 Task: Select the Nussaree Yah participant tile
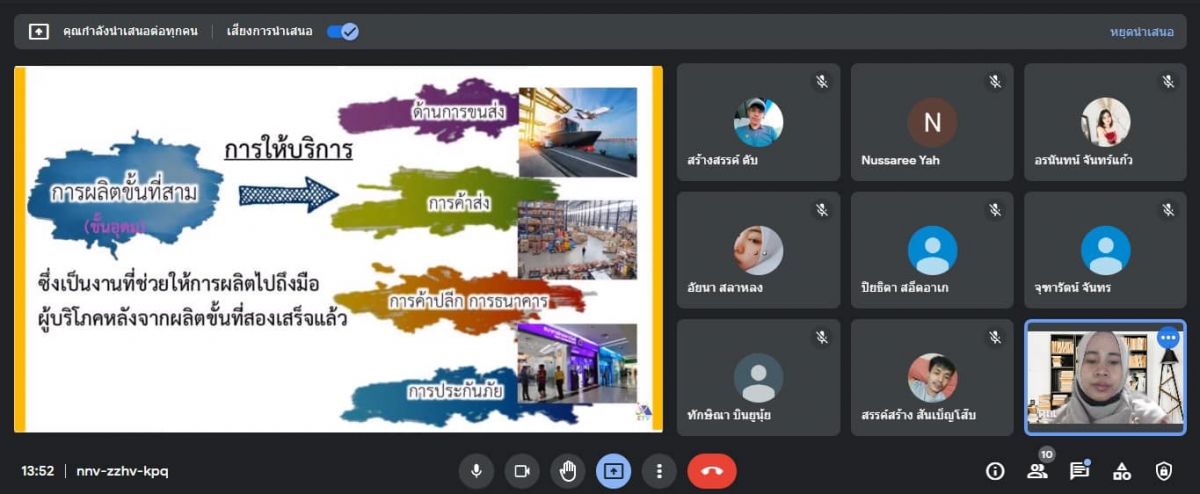point(931,122)
